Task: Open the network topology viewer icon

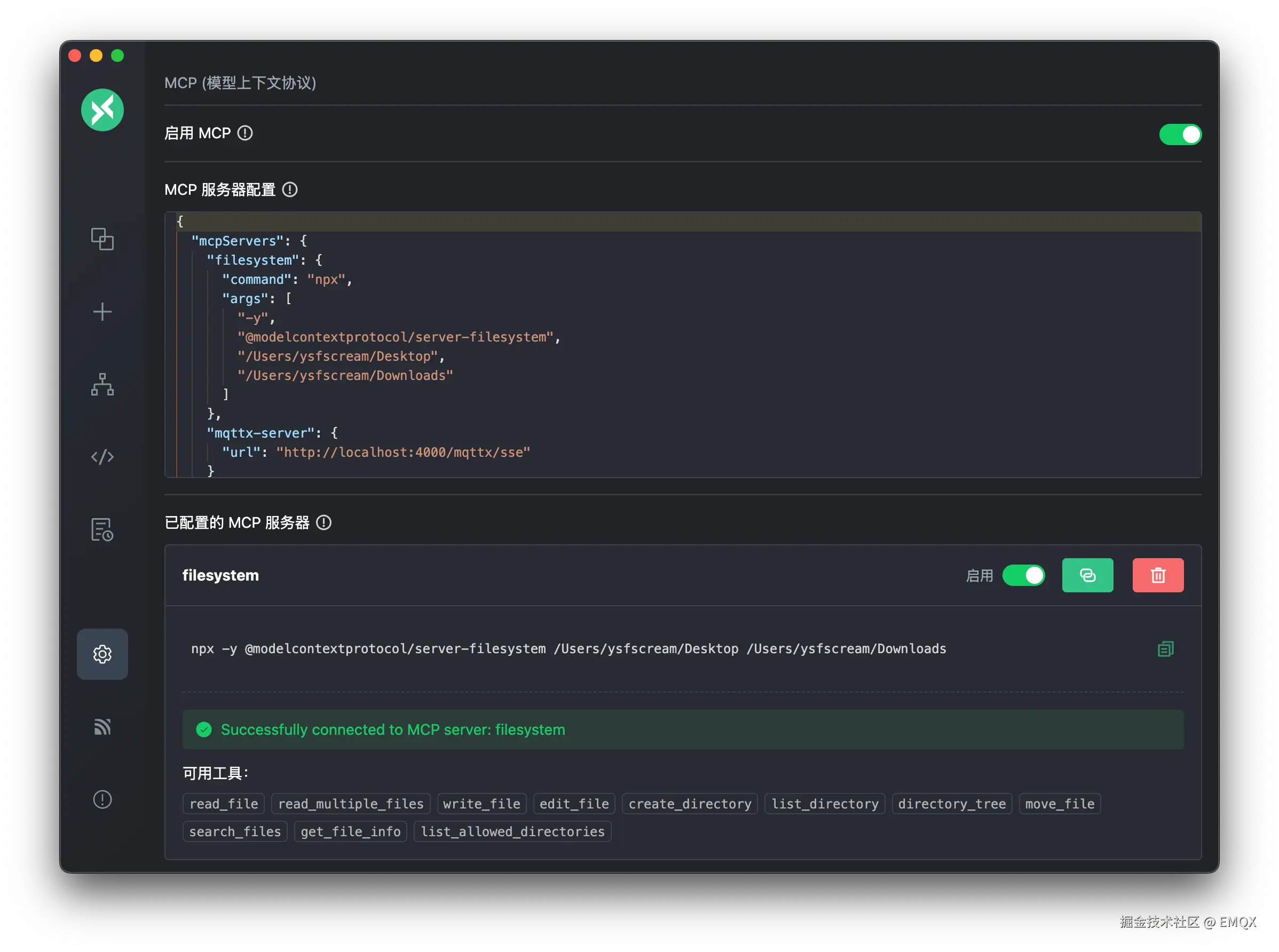Action: (102, 384)
